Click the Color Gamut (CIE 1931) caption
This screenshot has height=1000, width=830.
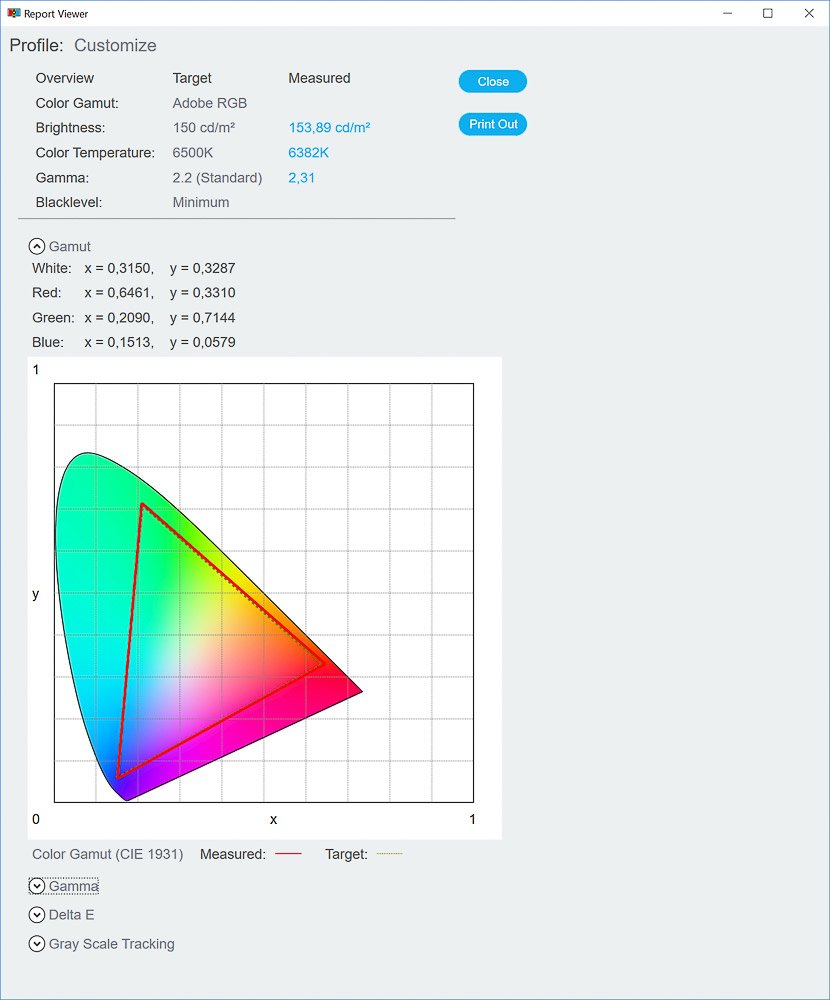tap(108, 855)
